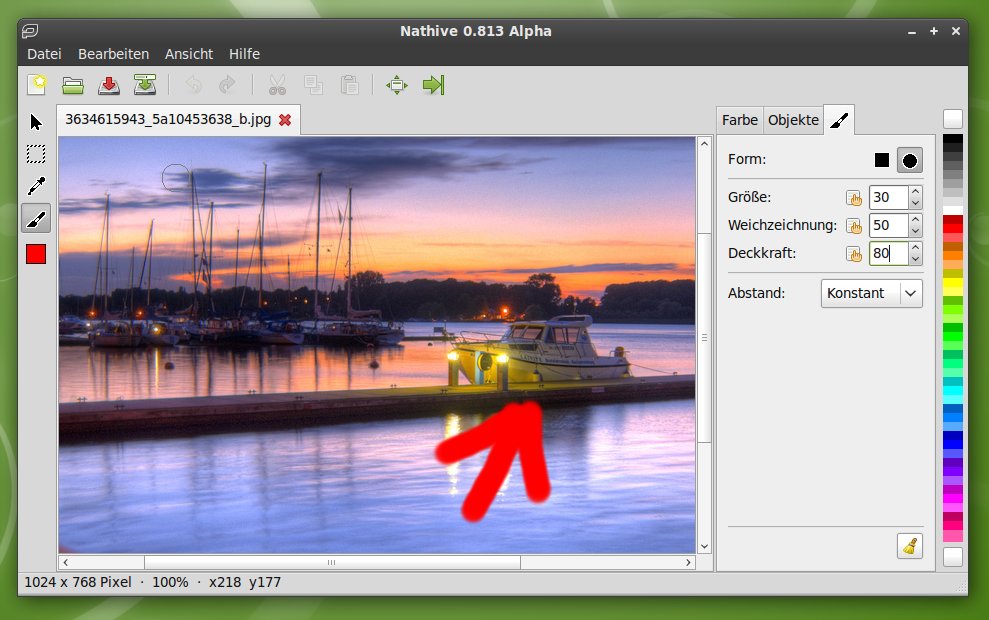Decrease Deckkraft with the down arrow
The height and width of the screenshot is (620, 989).
pyautogui.click(x=915, y=259)
